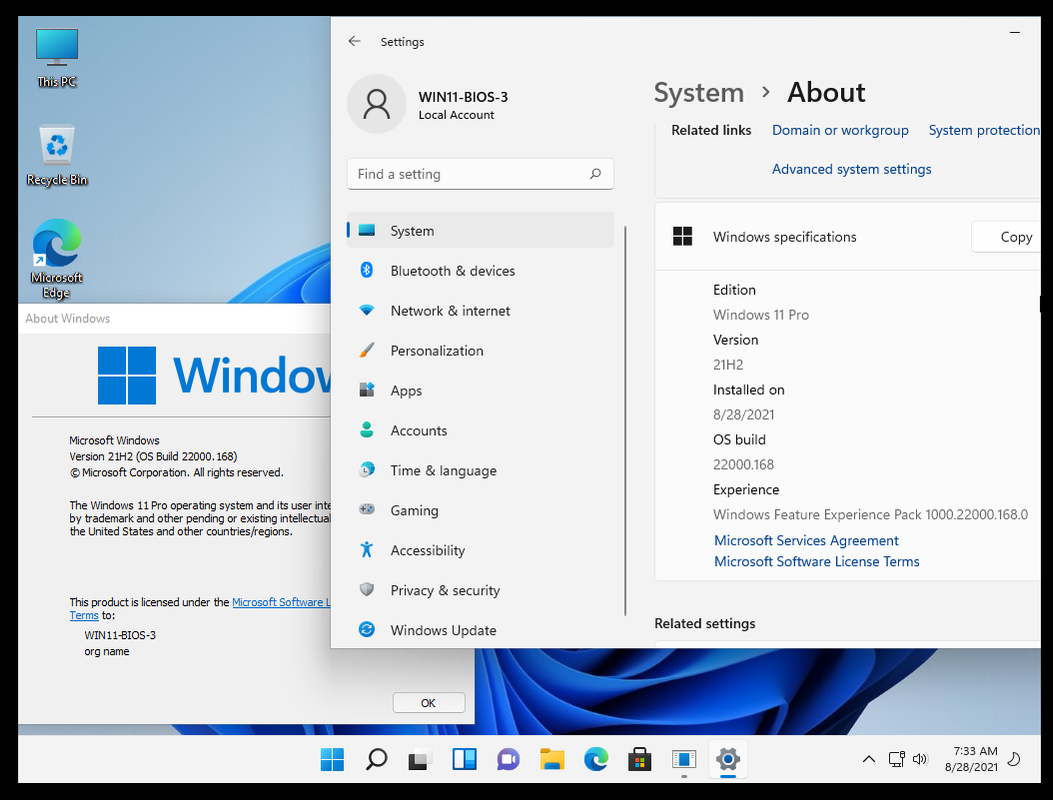Viewport: 1053px width, 800px height.
Task: Click the 22000.168 OS build value
Action: pos(743,464)
